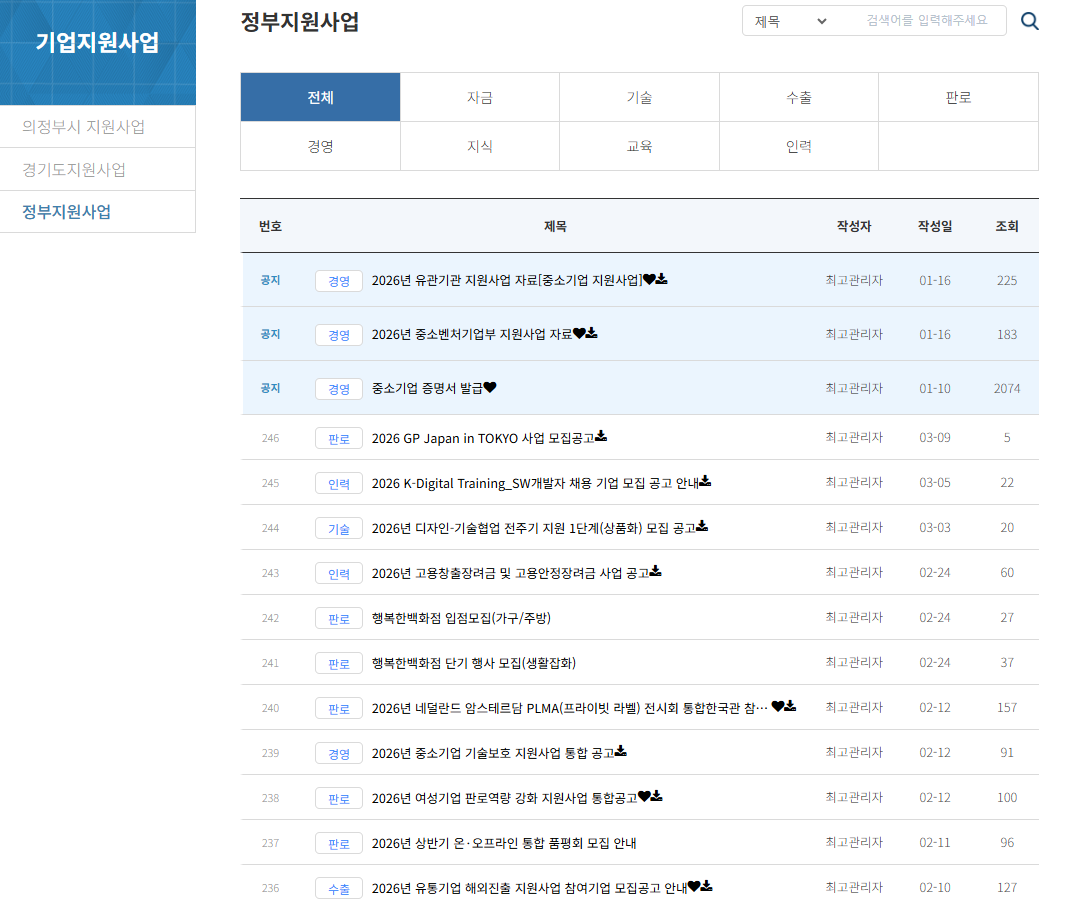Open 2026년 상반기 온·오프라인 통합 품평회 post

click(x=504, y=843)
